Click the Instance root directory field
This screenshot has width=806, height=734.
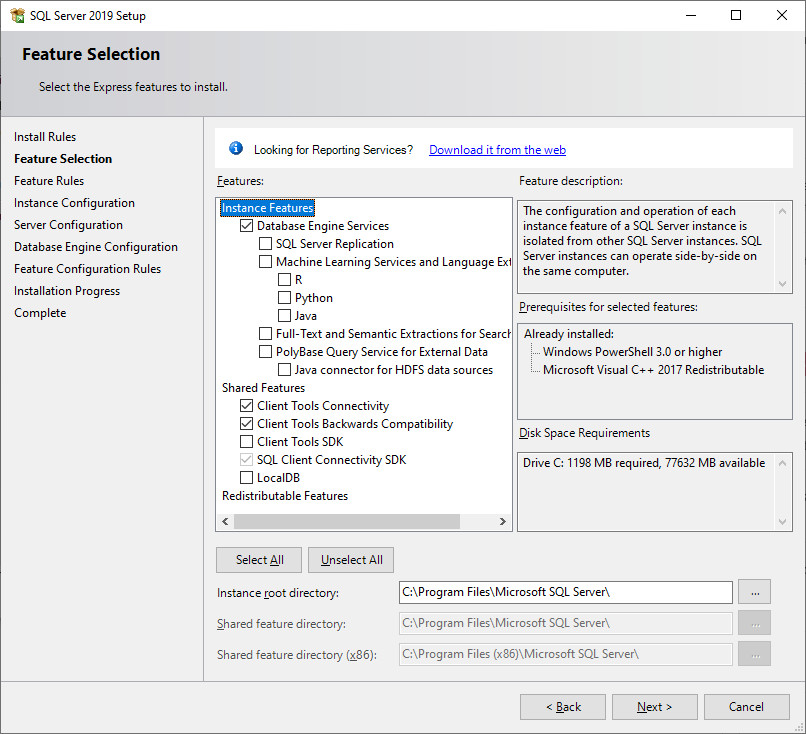[x=565, y=592]
